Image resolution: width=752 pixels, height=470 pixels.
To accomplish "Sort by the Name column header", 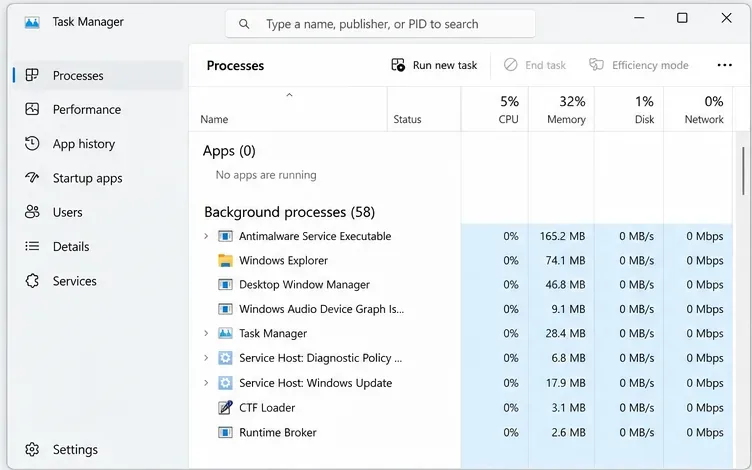I will point(289,109).
